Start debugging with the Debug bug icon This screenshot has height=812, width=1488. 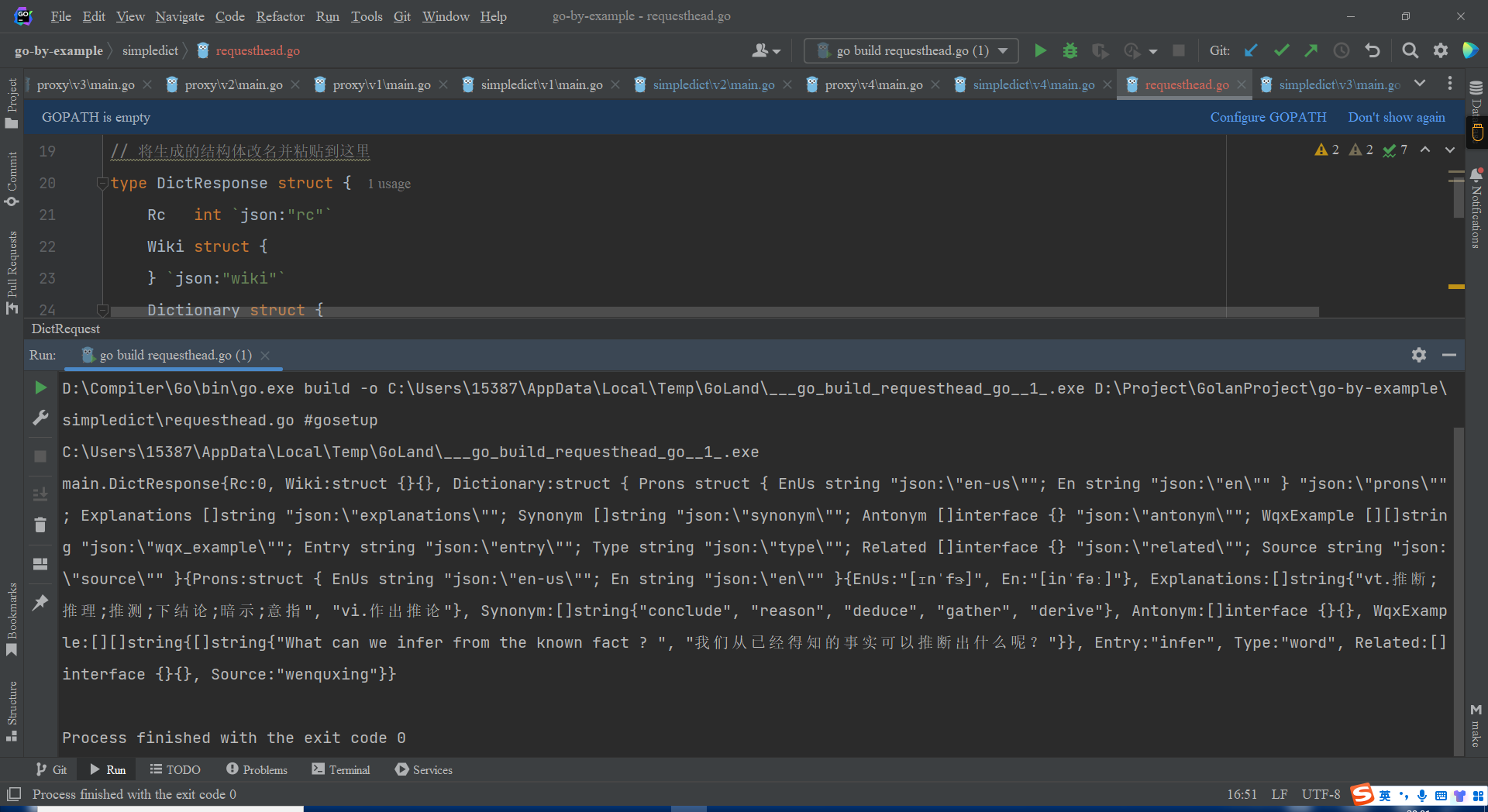coord(1070,51)
